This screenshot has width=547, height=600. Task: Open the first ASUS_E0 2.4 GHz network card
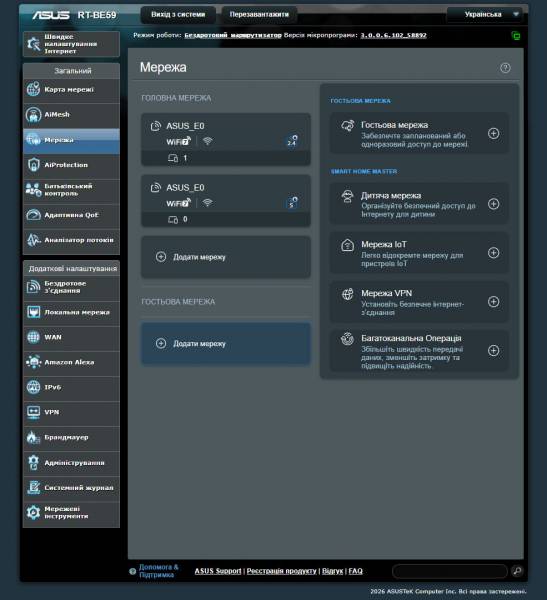pyautogui.click(x=226, y=139)
